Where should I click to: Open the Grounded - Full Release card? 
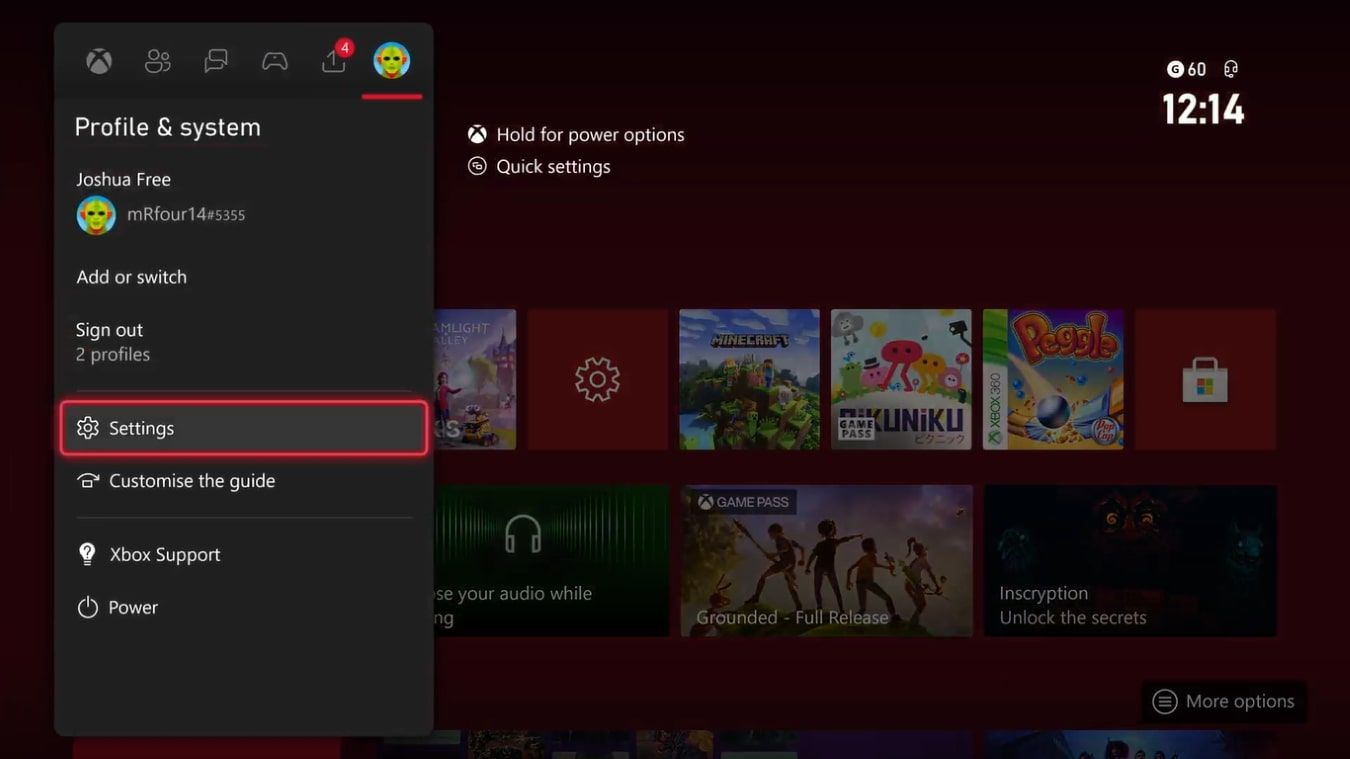[x=827, y=561]
